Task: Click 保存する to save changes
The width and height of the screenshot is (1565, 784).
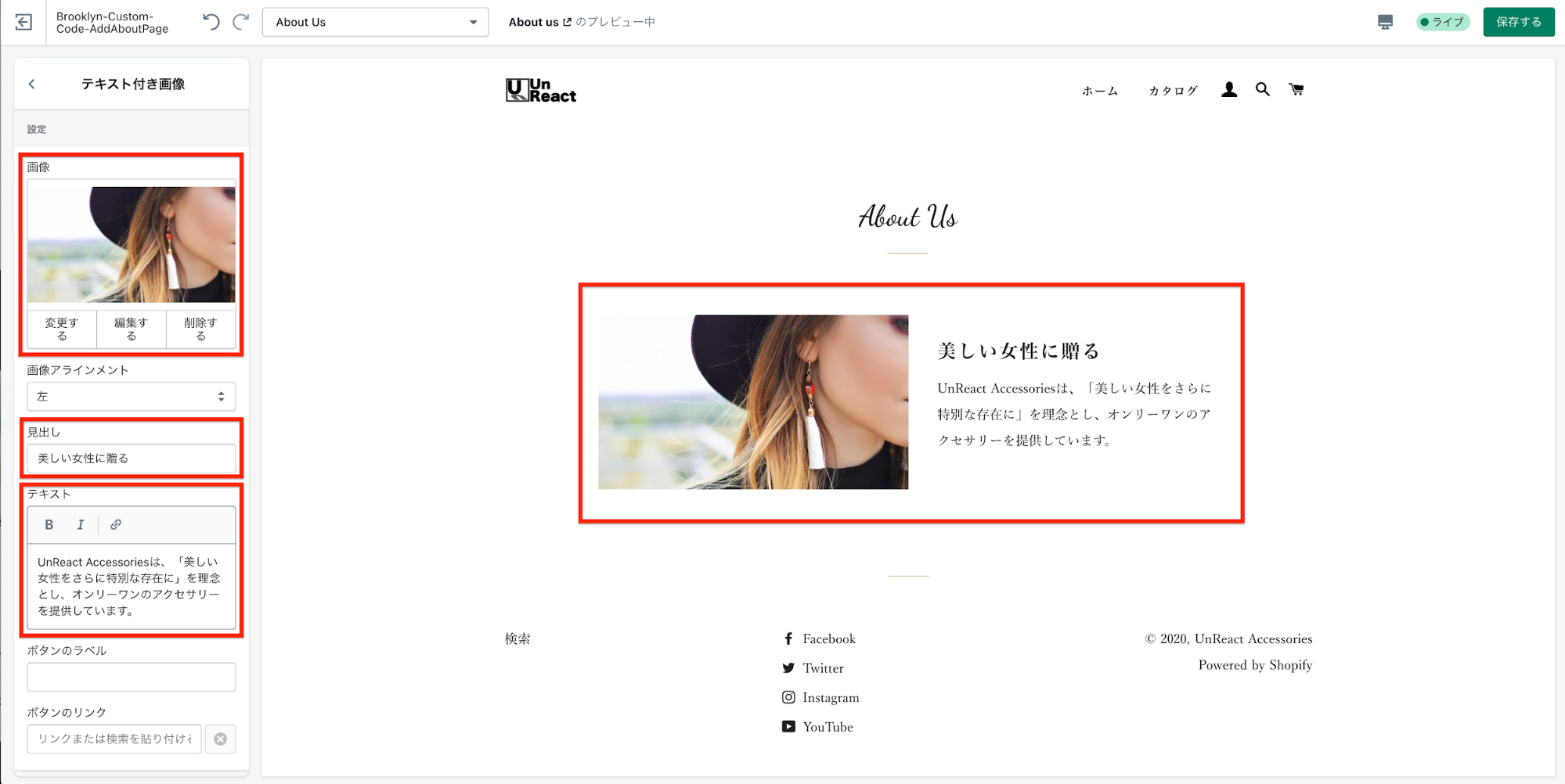Action: [1518, 22]
